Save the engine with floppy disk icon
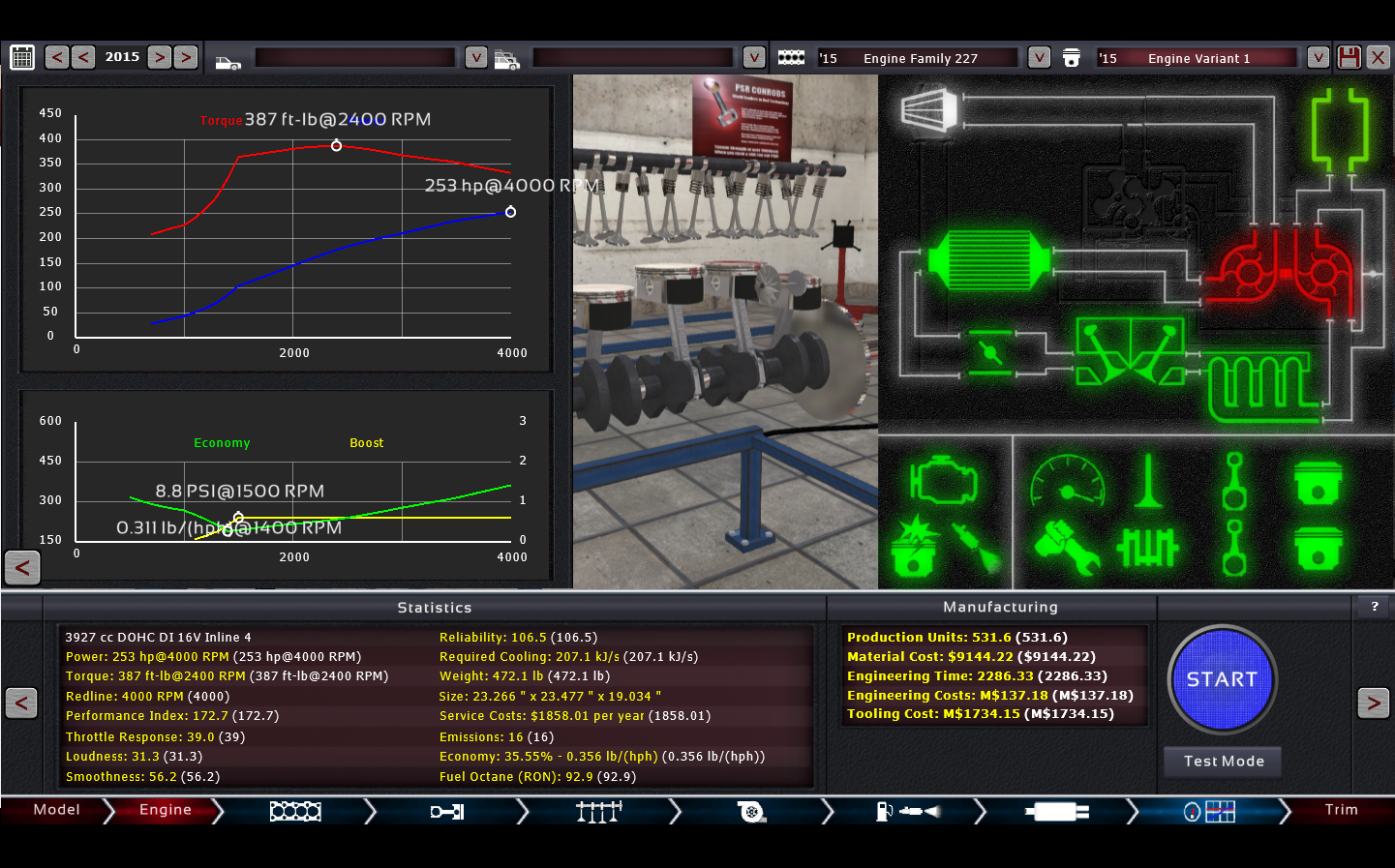The width and height of the screenshot is (1395, 868). tap(1349, 58)
